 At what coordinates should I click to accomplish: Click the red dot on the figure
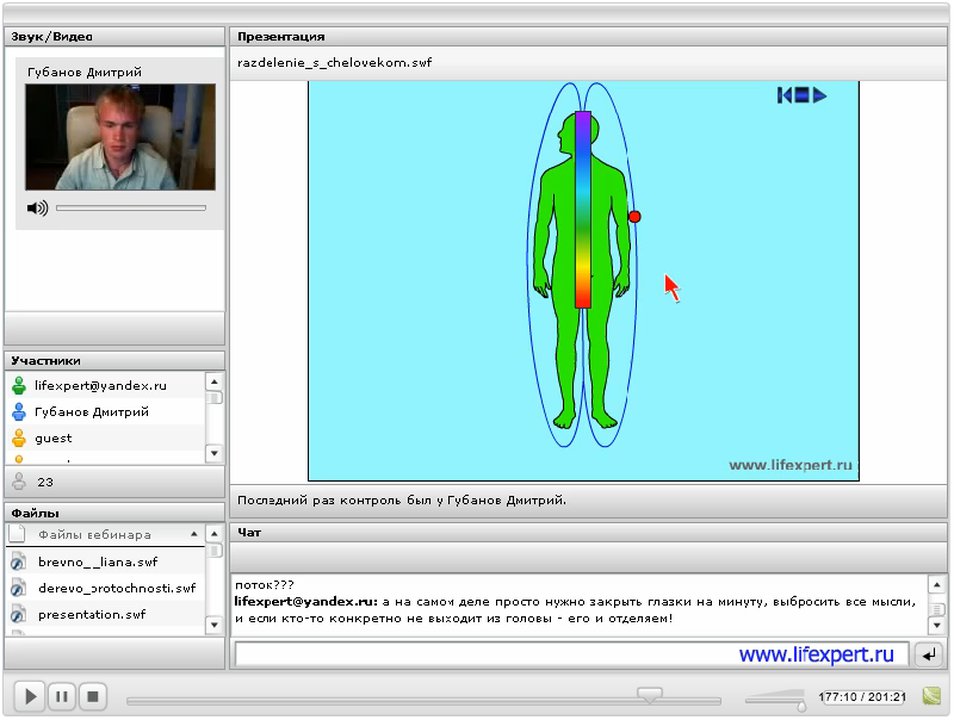(635, 216)
